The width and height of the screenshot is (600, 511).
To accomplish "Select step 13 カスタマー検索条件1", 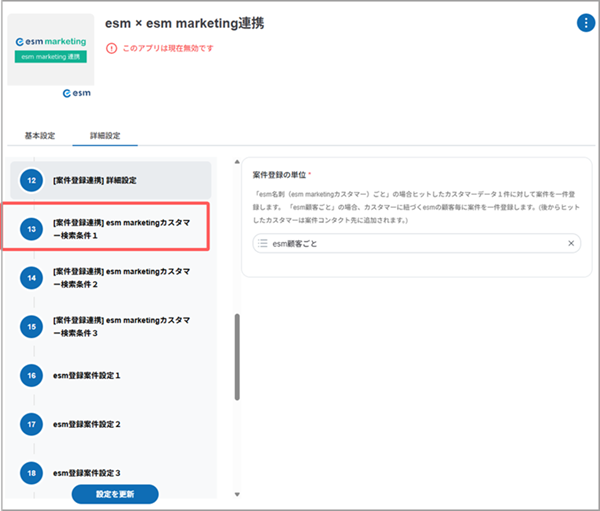I will click(118, 228).
